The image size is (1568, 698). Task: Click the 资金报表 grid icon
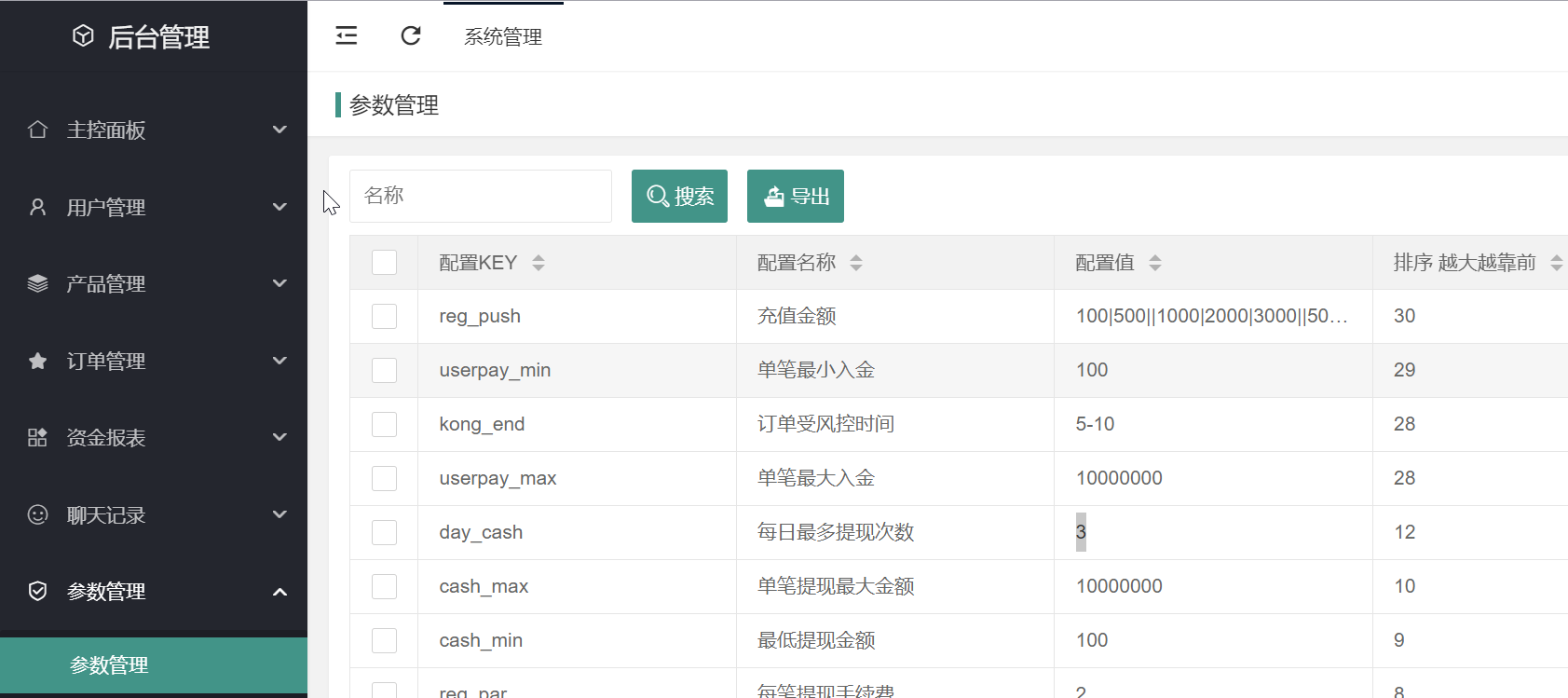(37, 437)
